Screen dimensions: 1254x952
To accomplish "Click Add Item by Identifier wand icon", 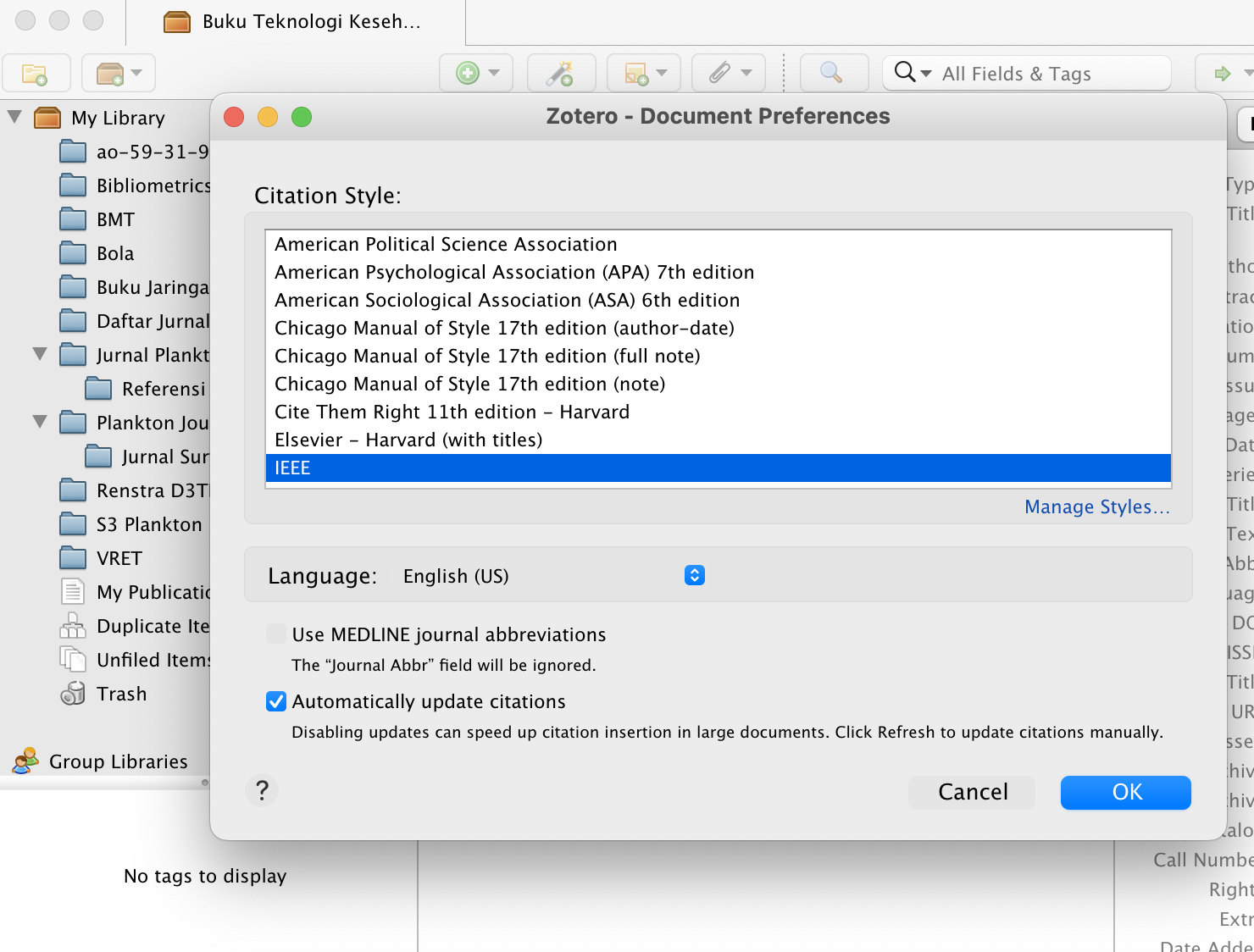I will point(560,74).
